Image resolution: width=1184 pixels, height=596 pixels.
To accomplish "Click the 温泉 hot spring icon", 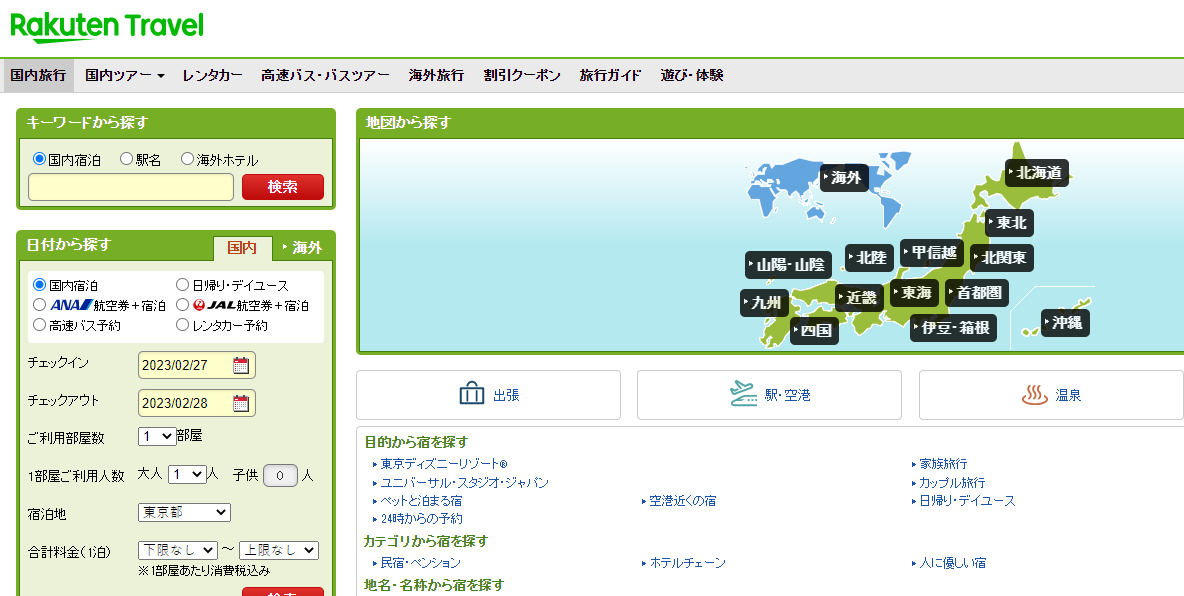I will (x=1034, y=395).
